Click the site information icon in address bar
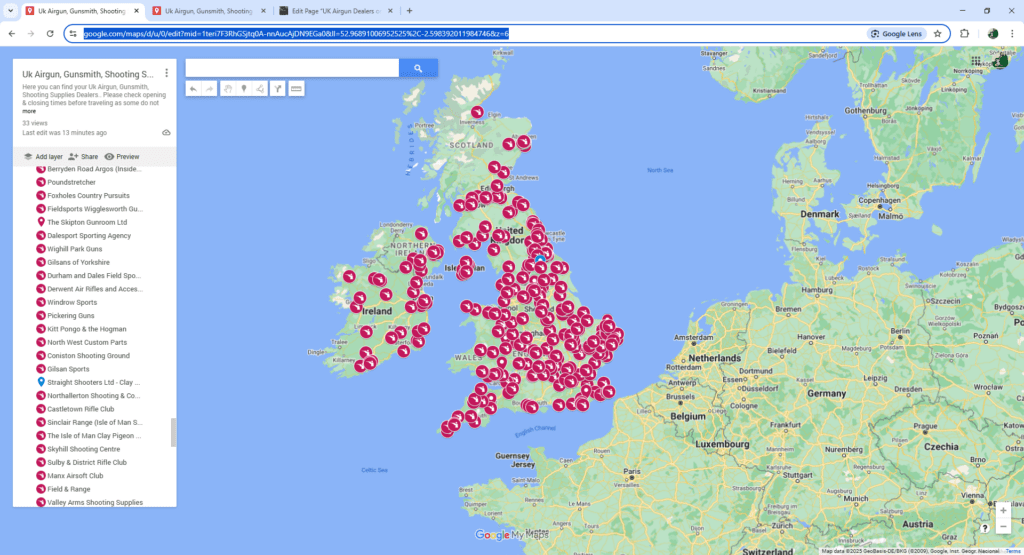 coord(73,34)
